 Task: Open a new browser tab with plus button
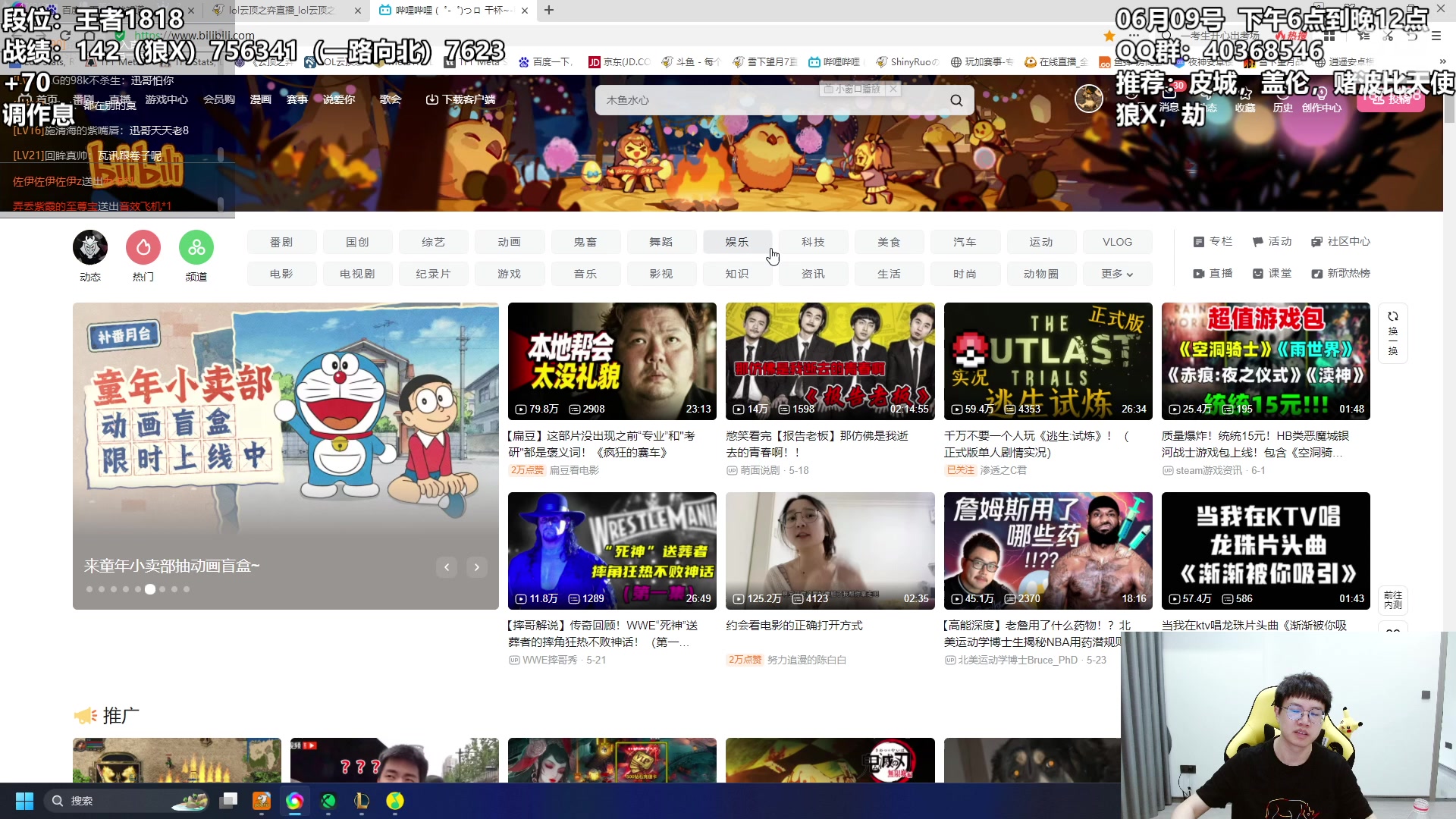point(549,10)
